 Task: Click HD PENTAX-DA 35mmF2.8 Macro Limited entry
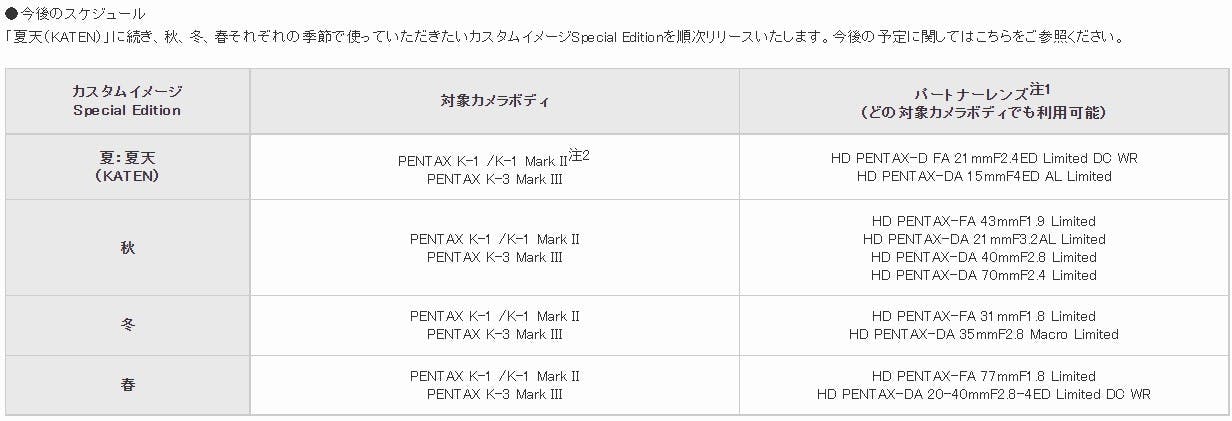pyautogui.click(x=984, y=334)
